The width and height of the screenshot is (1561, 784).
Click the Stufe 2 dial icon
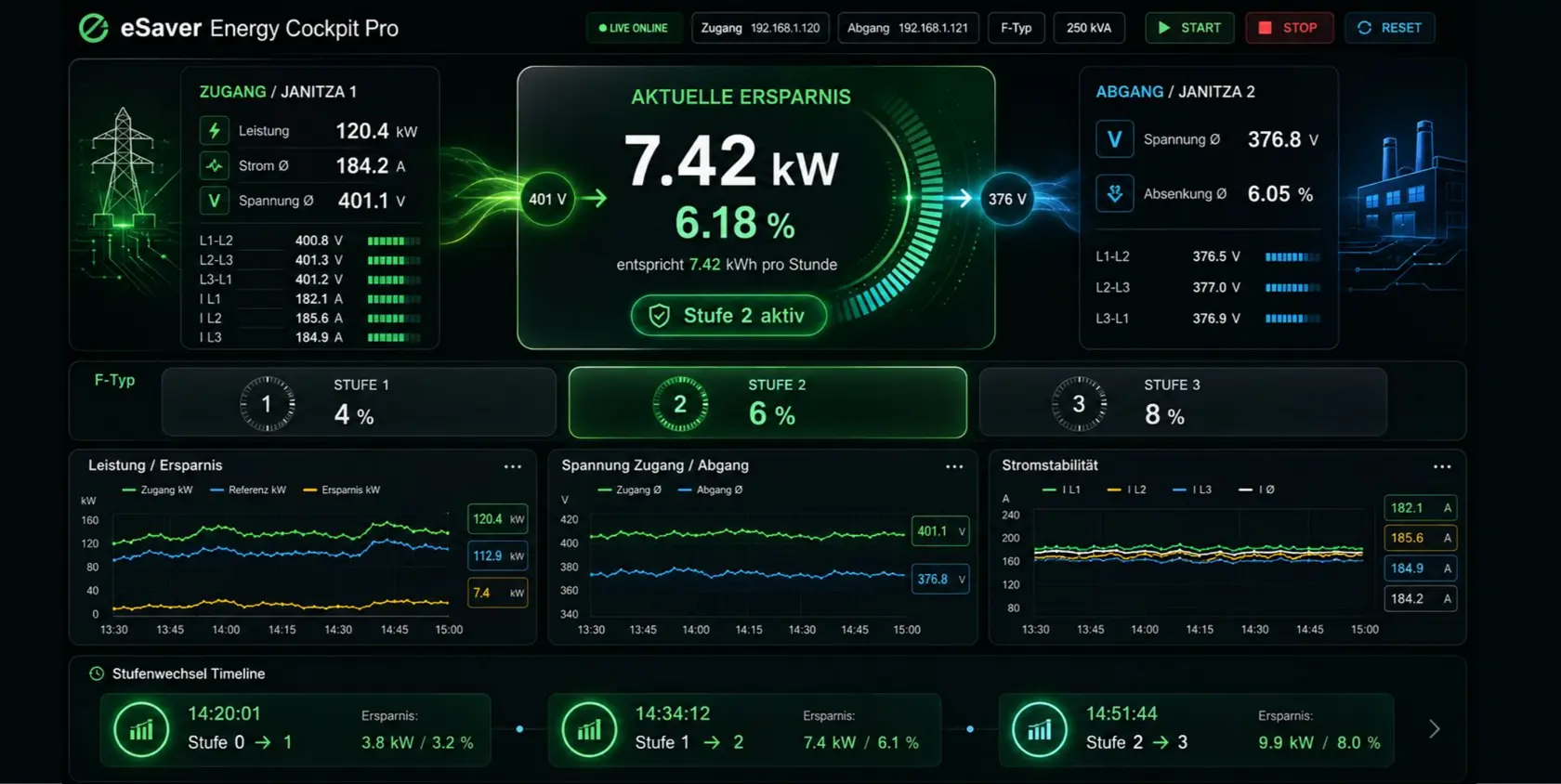point(680,404)
